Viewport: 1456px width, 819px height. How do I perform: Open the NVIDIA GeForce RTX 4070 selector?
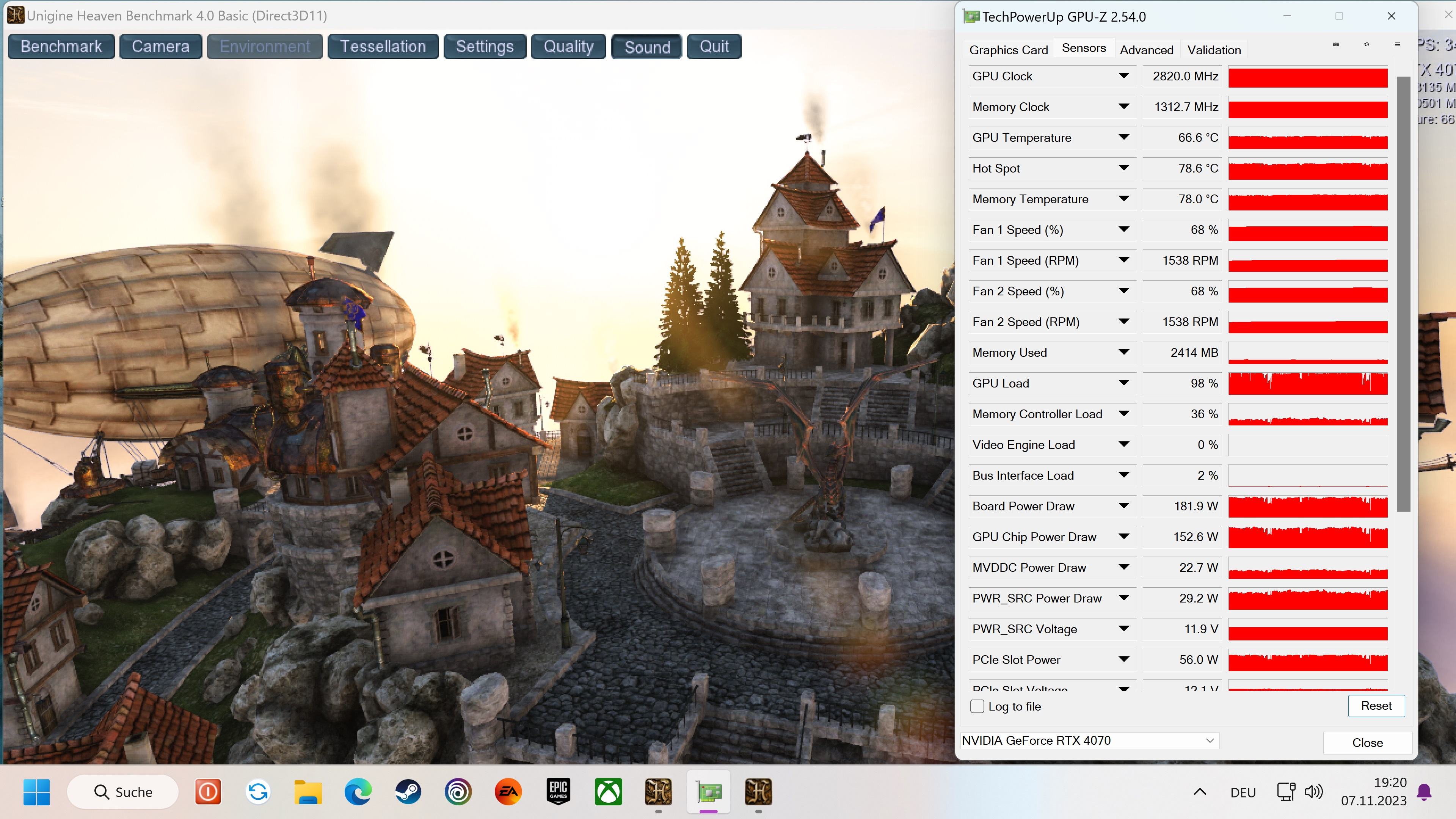[x=1089, y=741]
